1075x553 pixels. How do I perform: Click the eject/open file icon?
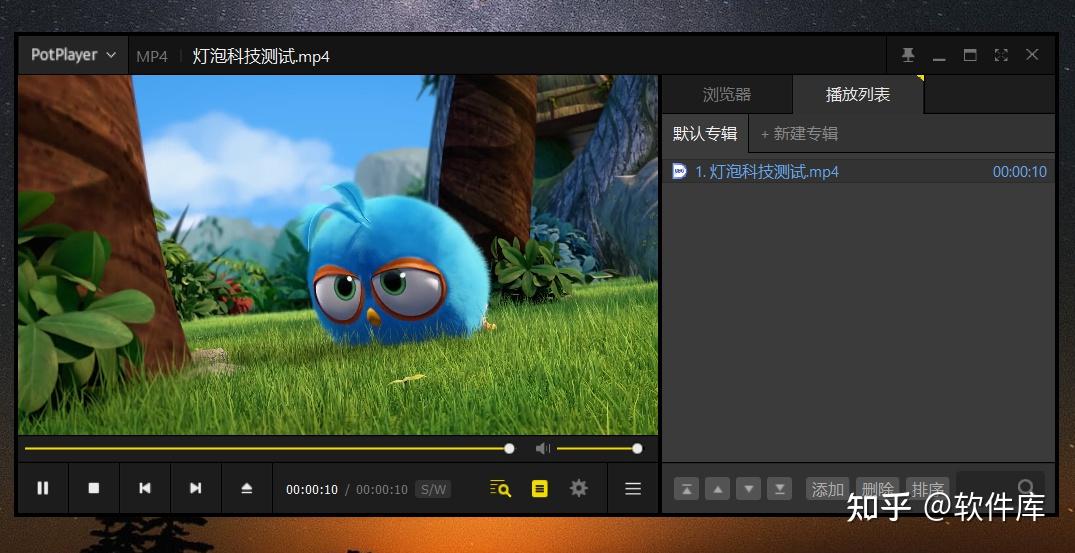pyautogui.click(x=247, y=489)
